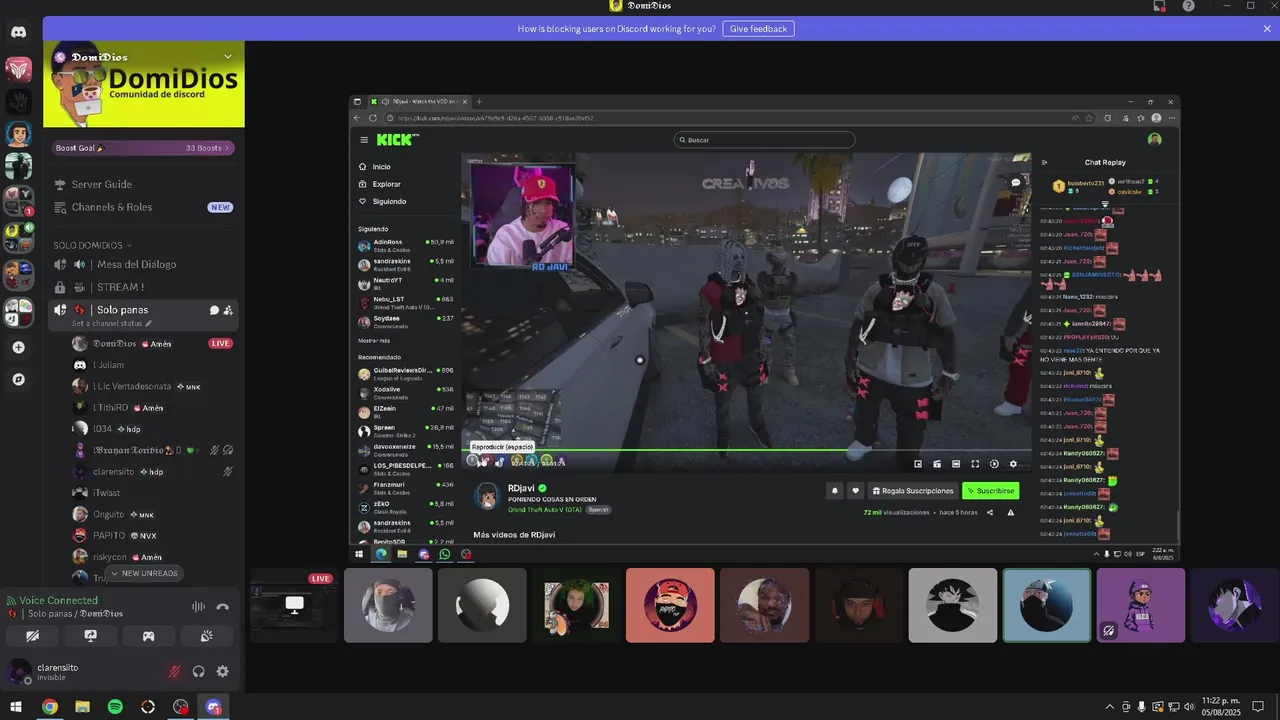Show hidden icons in system tray
The image size is (1280, 720).
point(1110,707)
